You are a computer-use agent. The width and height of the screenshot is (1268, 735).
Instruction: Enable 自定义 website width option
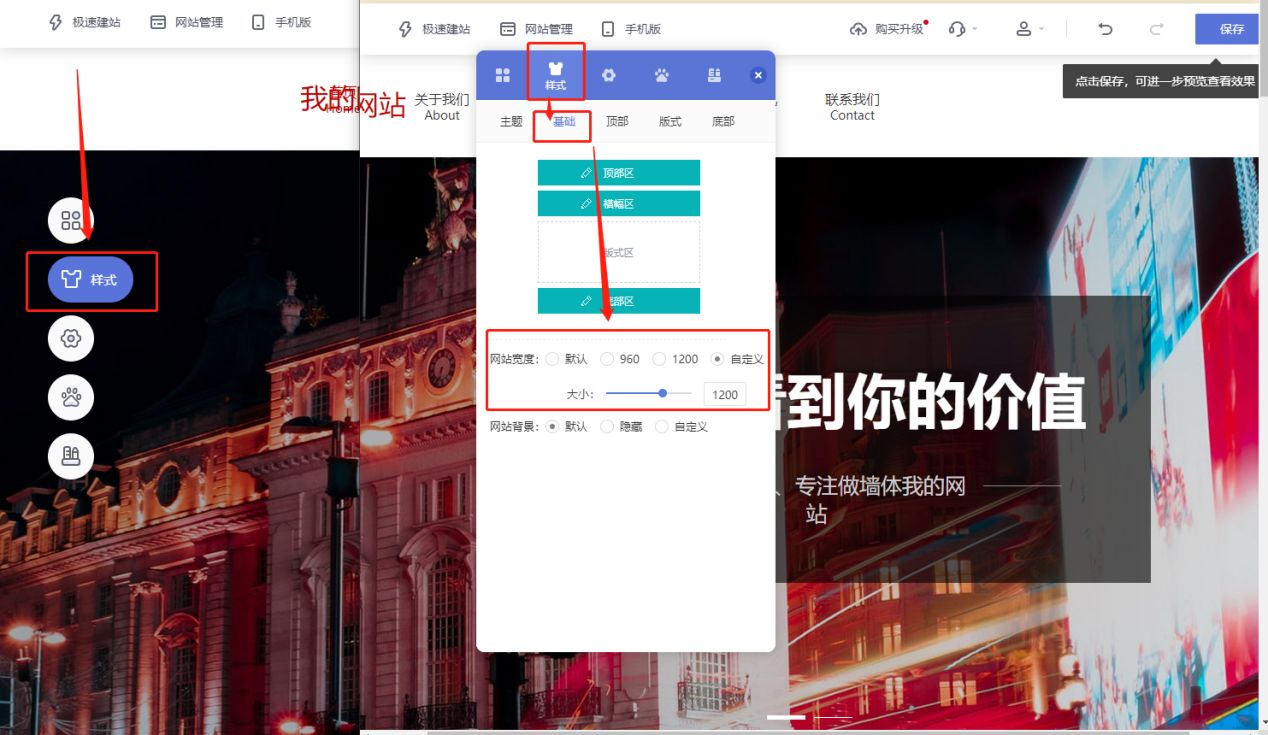[717, 358]
